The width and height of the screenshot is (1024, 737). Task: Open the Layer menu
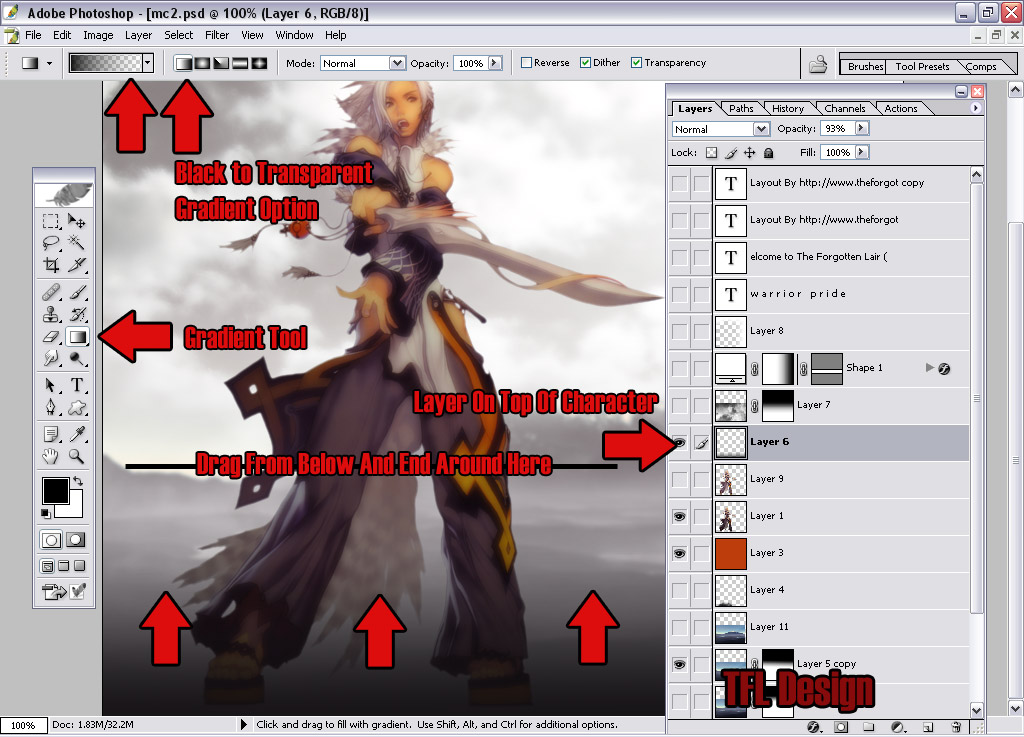point(138,35)
